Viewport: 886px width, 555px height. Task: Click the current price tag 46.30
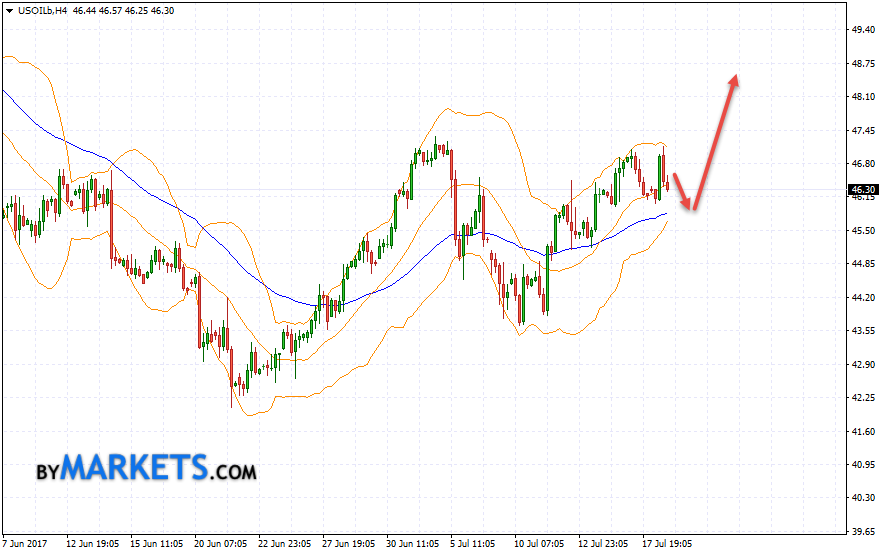[x=862, y=189]
